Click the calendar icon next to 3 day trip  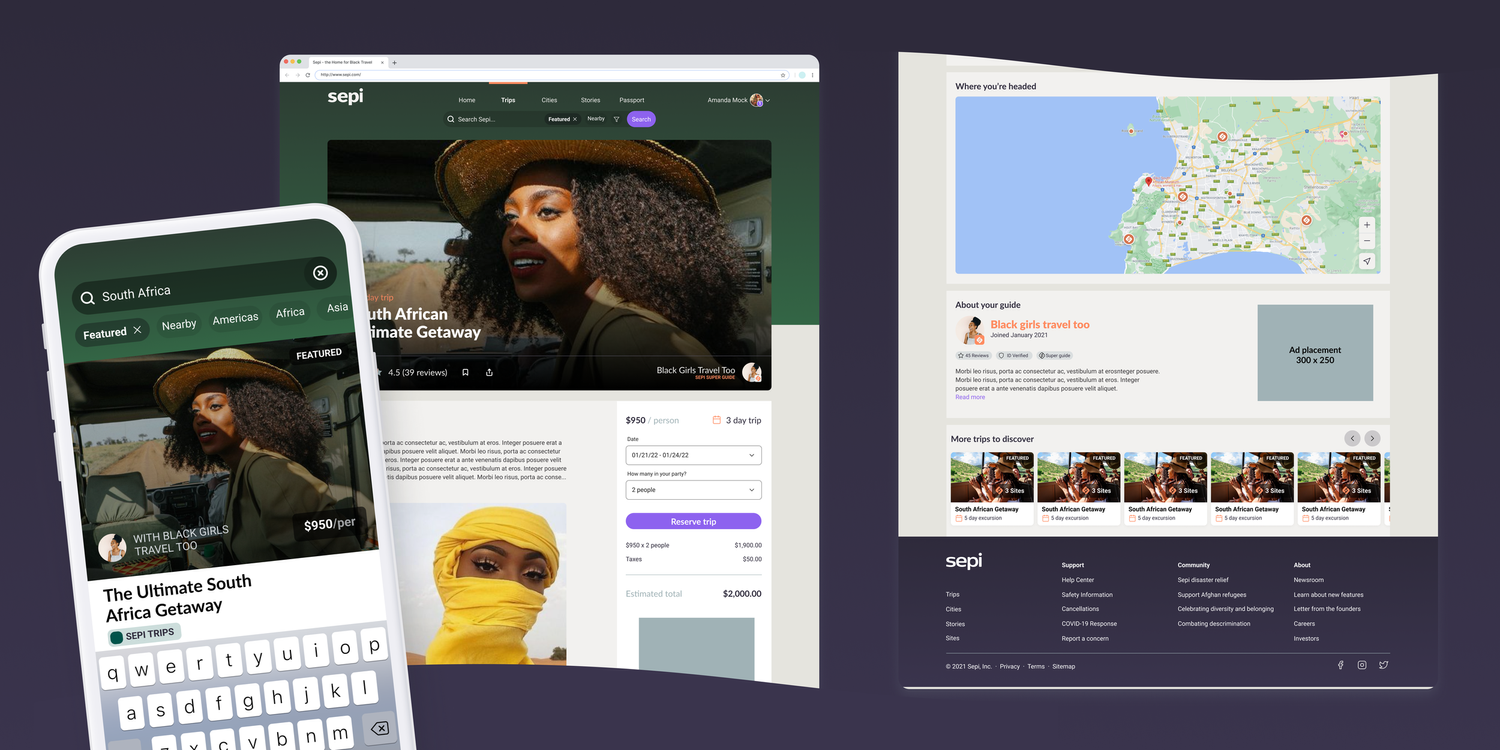pyautogui.click(x=716, y=420)
